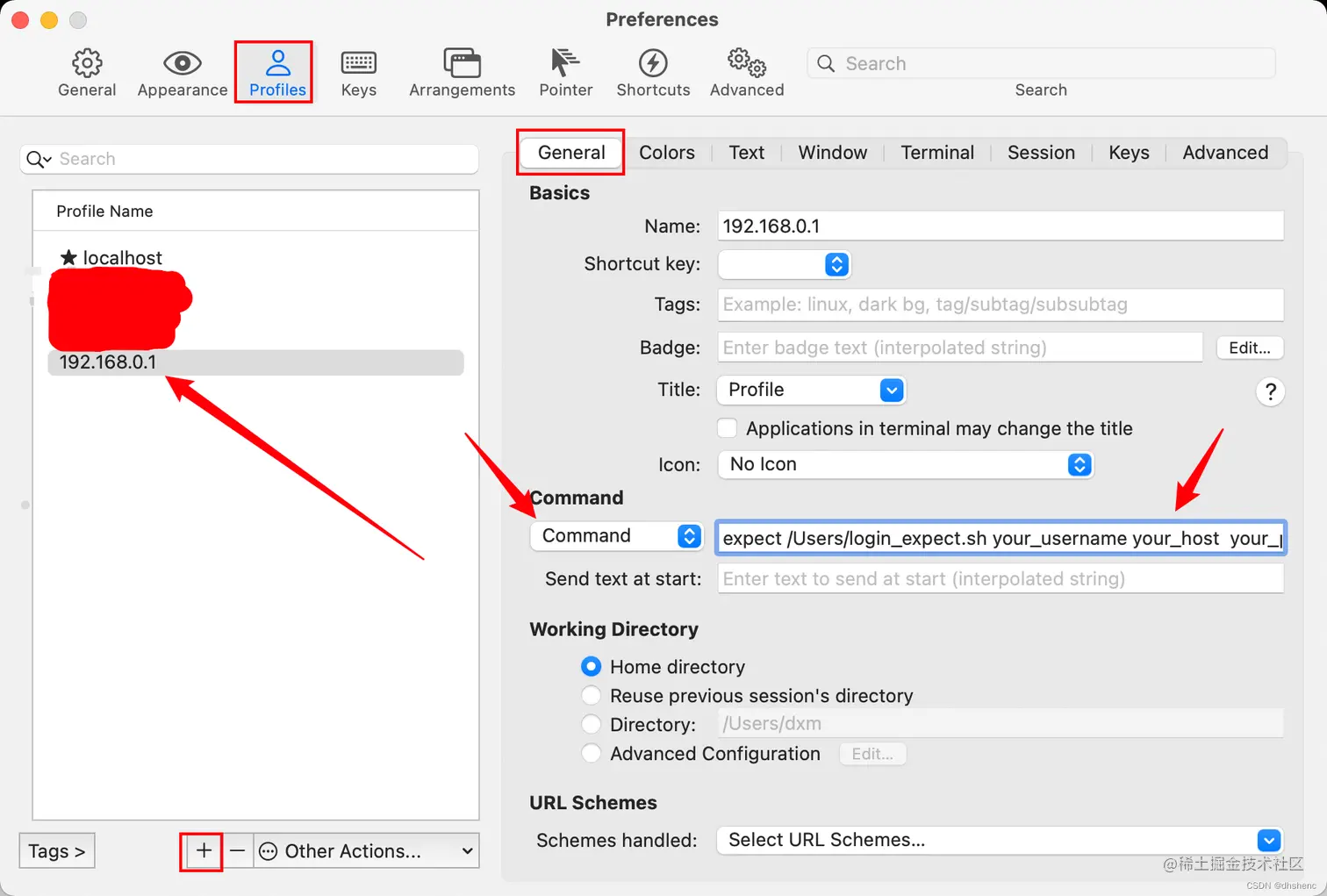Click the badge Edit... button
Screen dimensions: 1327x896
pos(1250,348)
